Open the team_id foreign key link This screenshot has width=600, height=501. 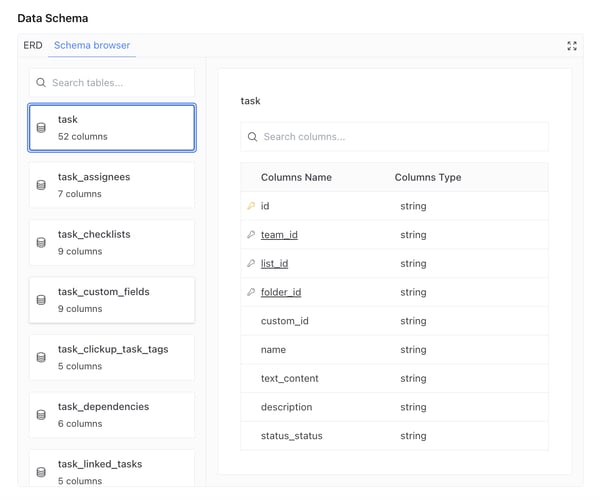click(x=279, y=235)
